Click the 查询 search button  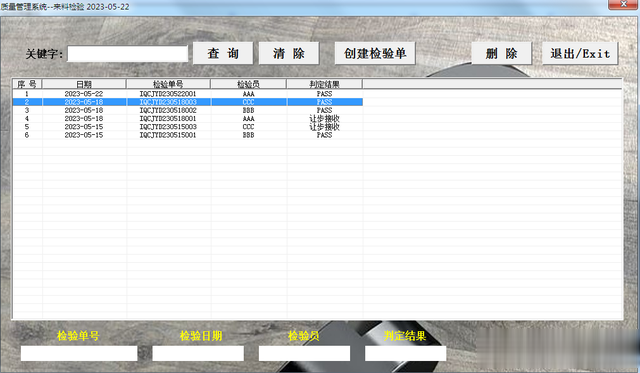tap(223, 53)
